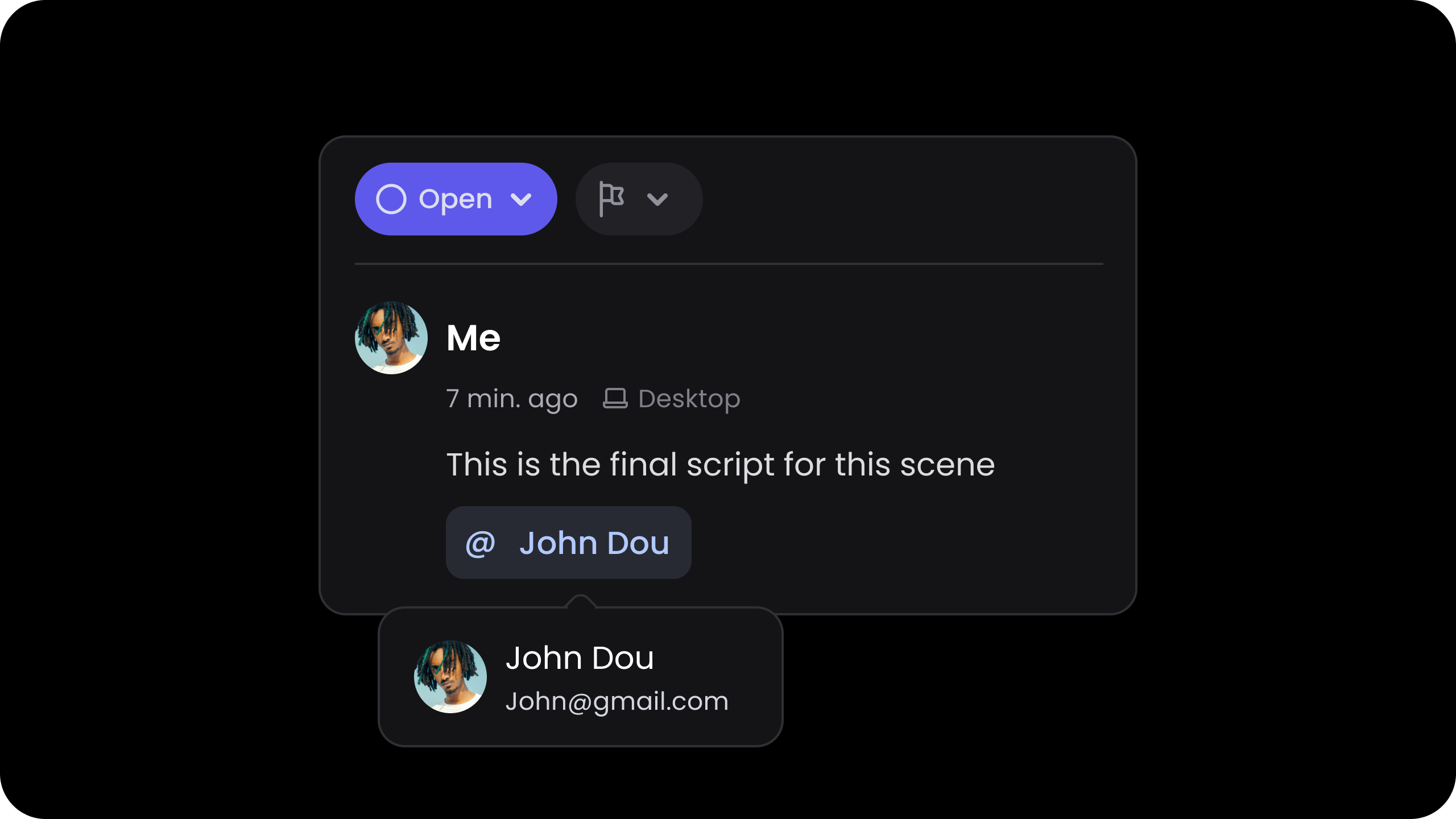1456x819 pixels.
Task: Click the Desktop device label
Action: tap(689, 399)
